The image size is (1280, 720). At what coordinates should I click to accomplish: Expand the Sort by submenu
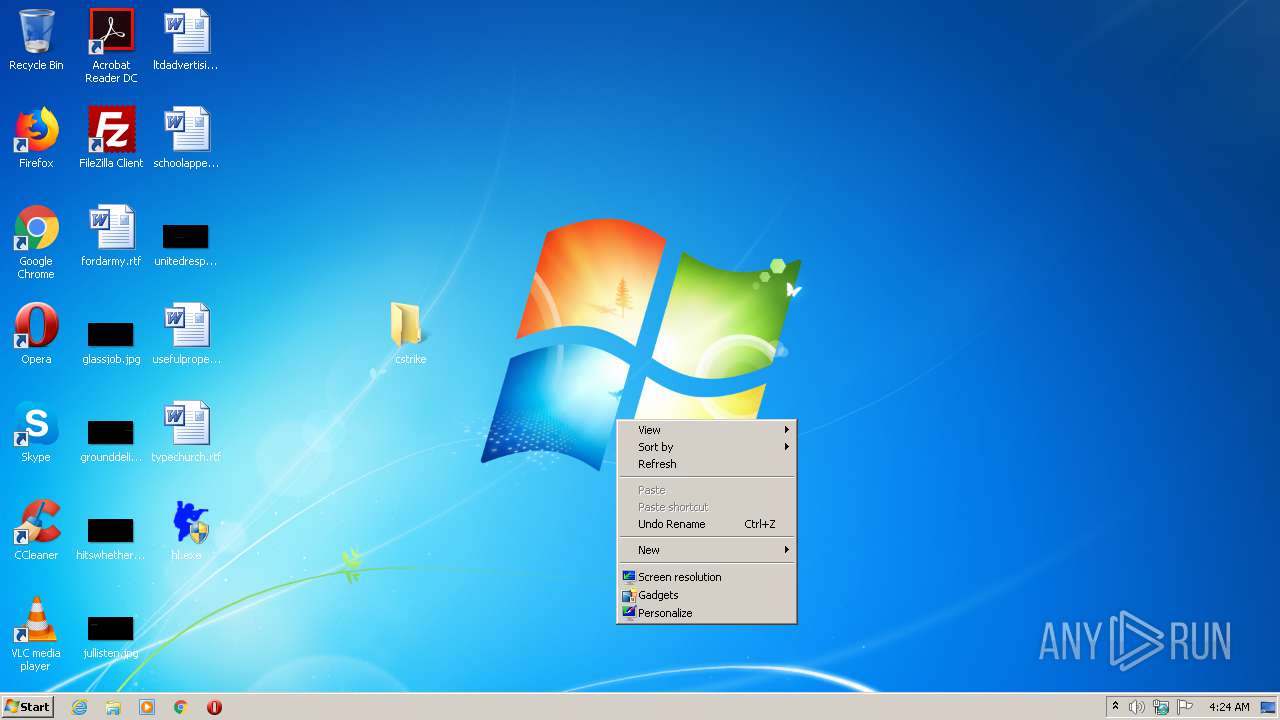click(707, 447)
